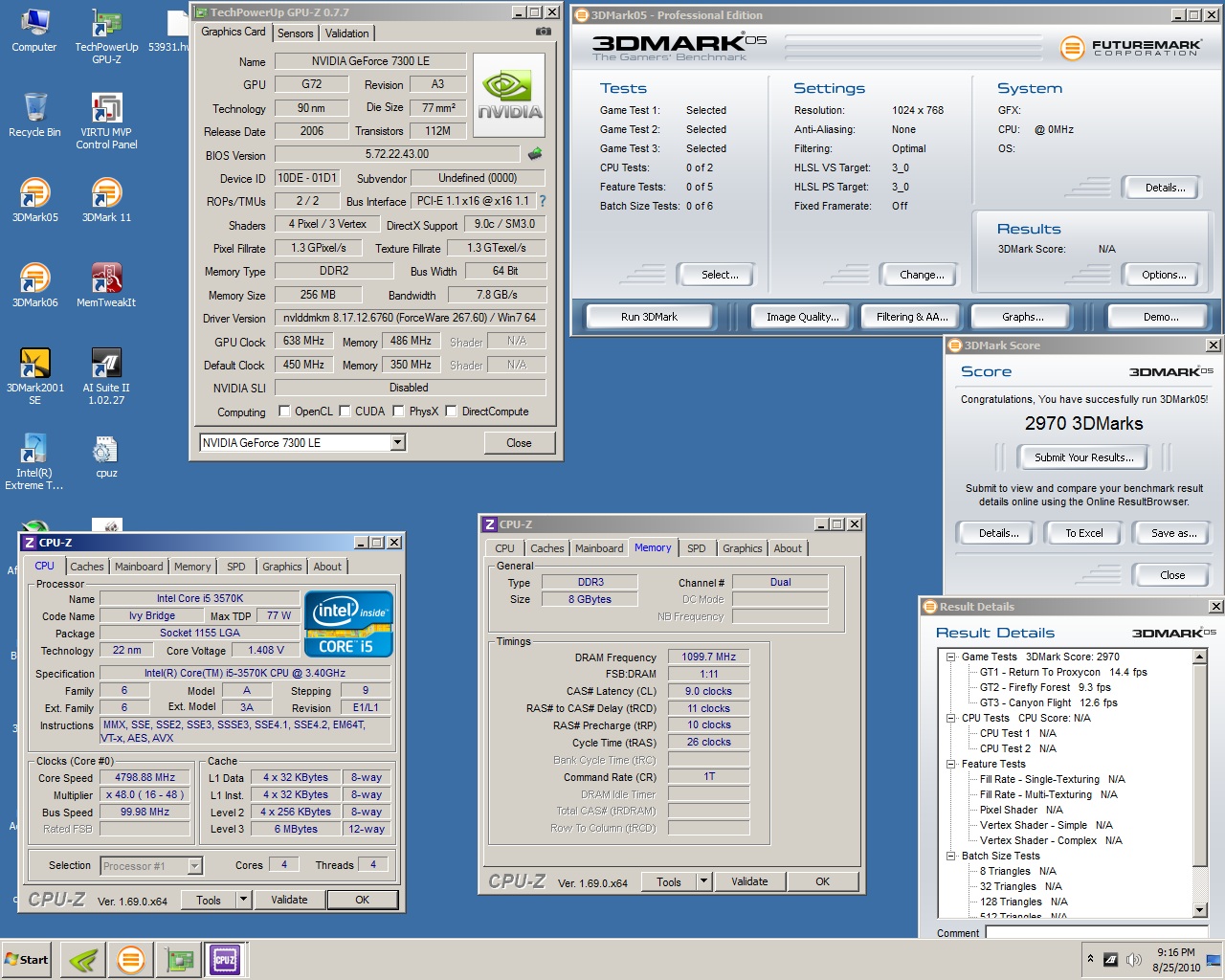
Task: Launch VIRTU MVP Control Panel shortcut
Action: coord(106,122)
